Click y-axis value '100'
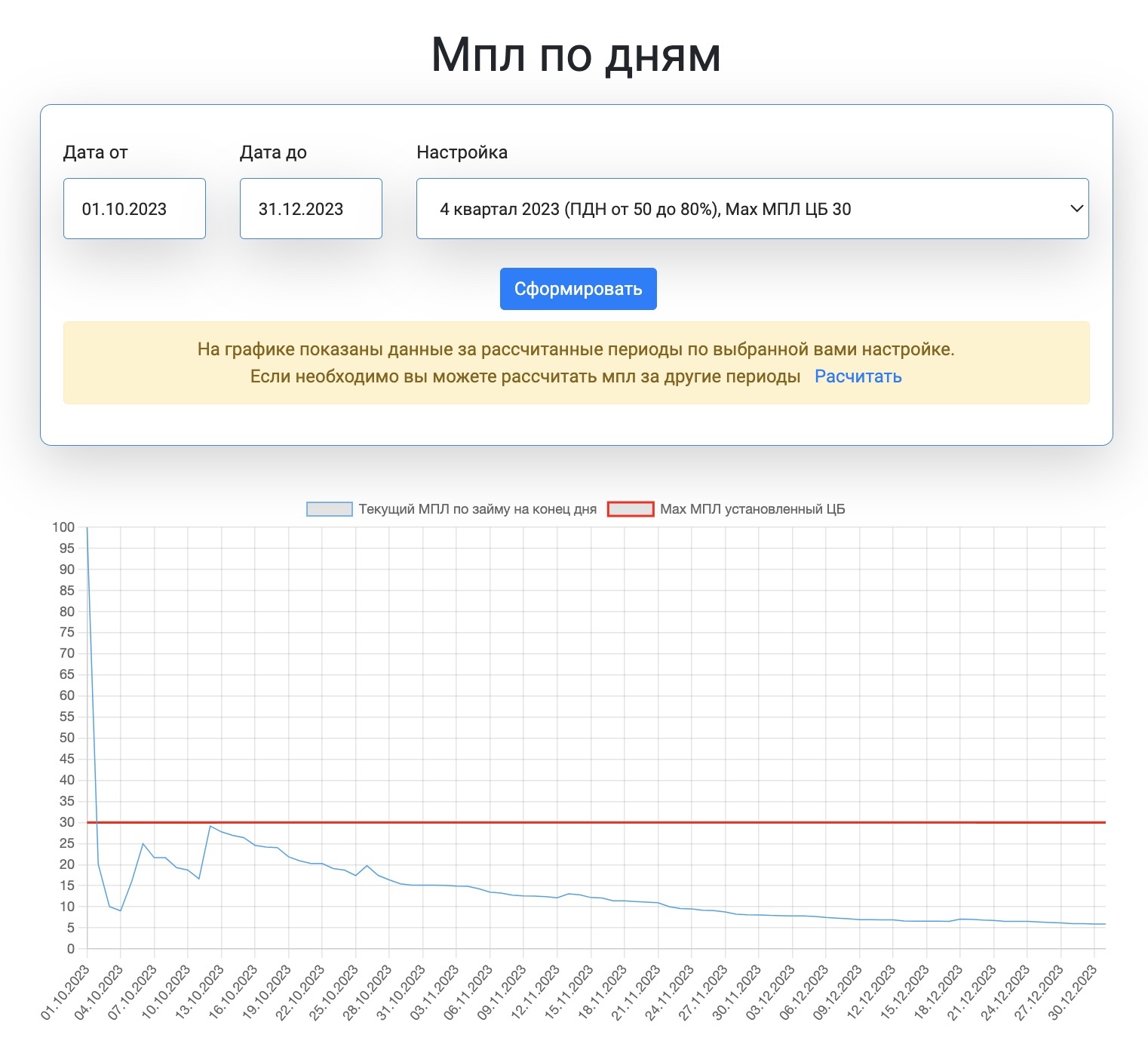The height and width of the screenshot is (1053, 1148). tap(63, 527)
